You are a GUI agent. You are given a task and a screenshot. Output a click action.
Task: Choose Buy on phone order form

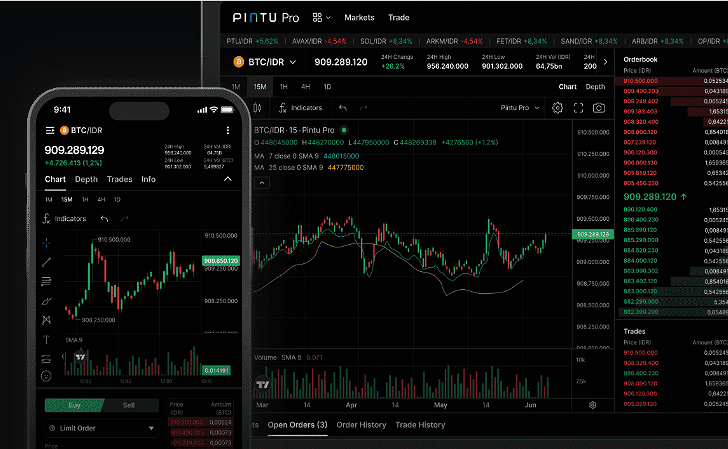click(74, 405)
